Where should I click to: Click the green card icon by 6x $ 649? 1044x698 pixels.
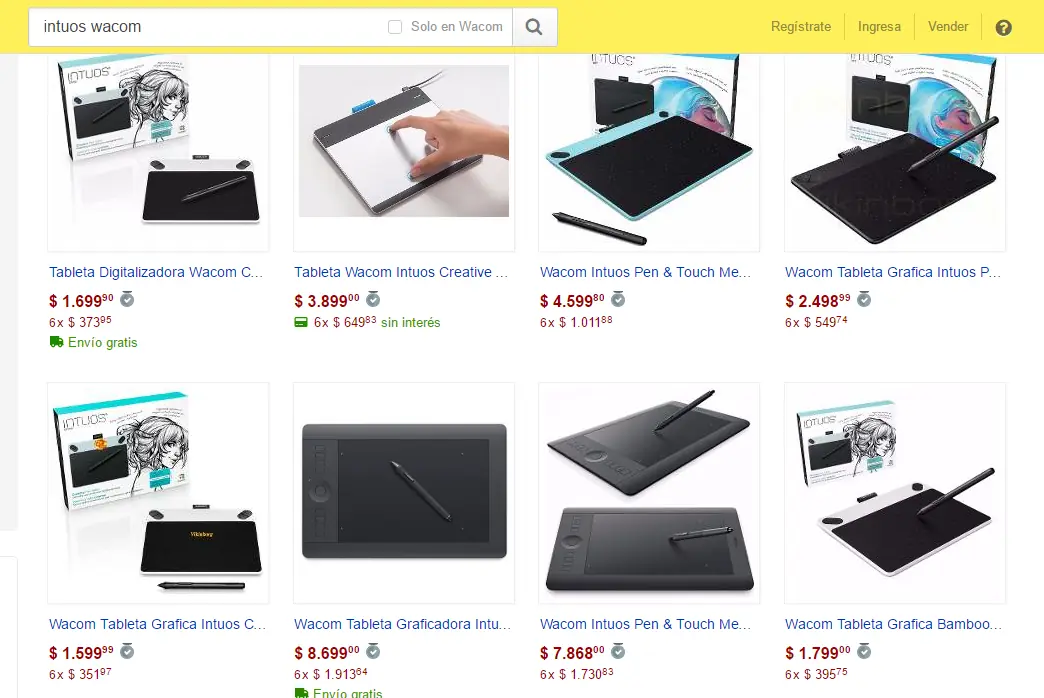301,322
